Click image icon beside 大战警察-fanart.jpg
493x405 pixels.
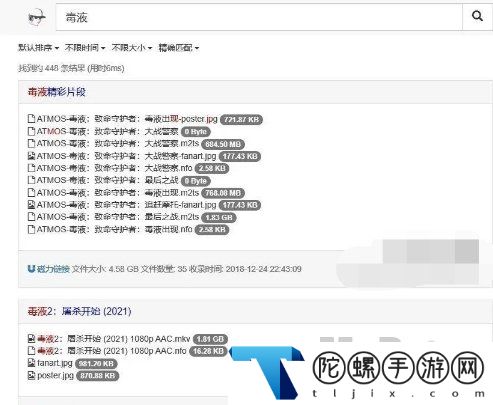pos(31,156)
